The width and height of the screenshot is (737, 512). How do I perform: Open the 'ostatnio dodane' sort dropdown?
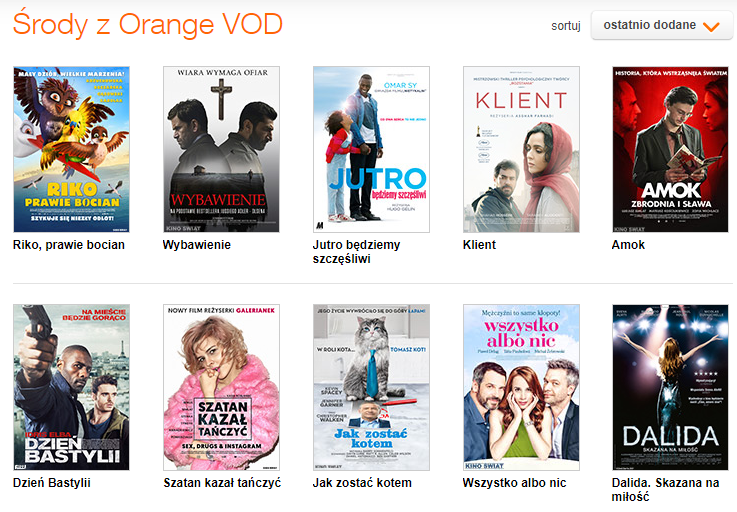(662, 25)
